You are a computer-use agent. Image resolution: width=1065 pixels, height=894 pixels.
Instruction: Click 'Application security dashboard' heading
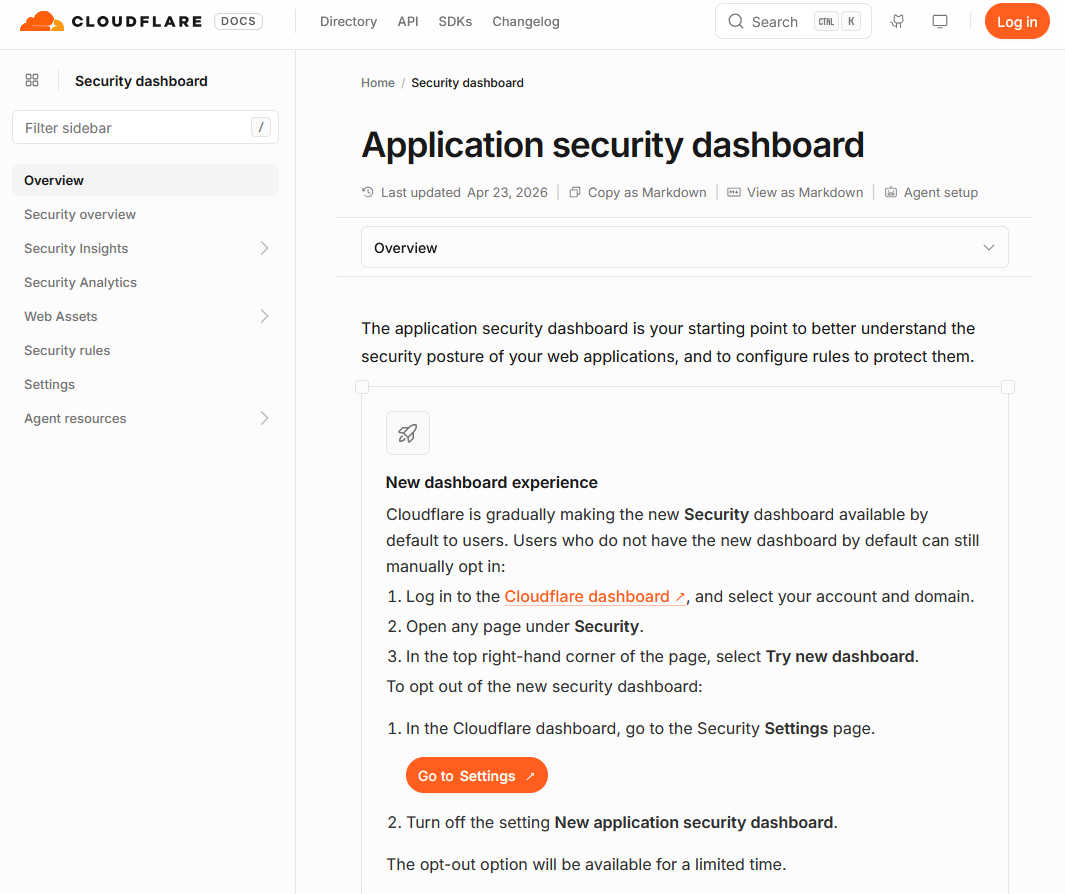pyautogui.click(x=613, y=145)
